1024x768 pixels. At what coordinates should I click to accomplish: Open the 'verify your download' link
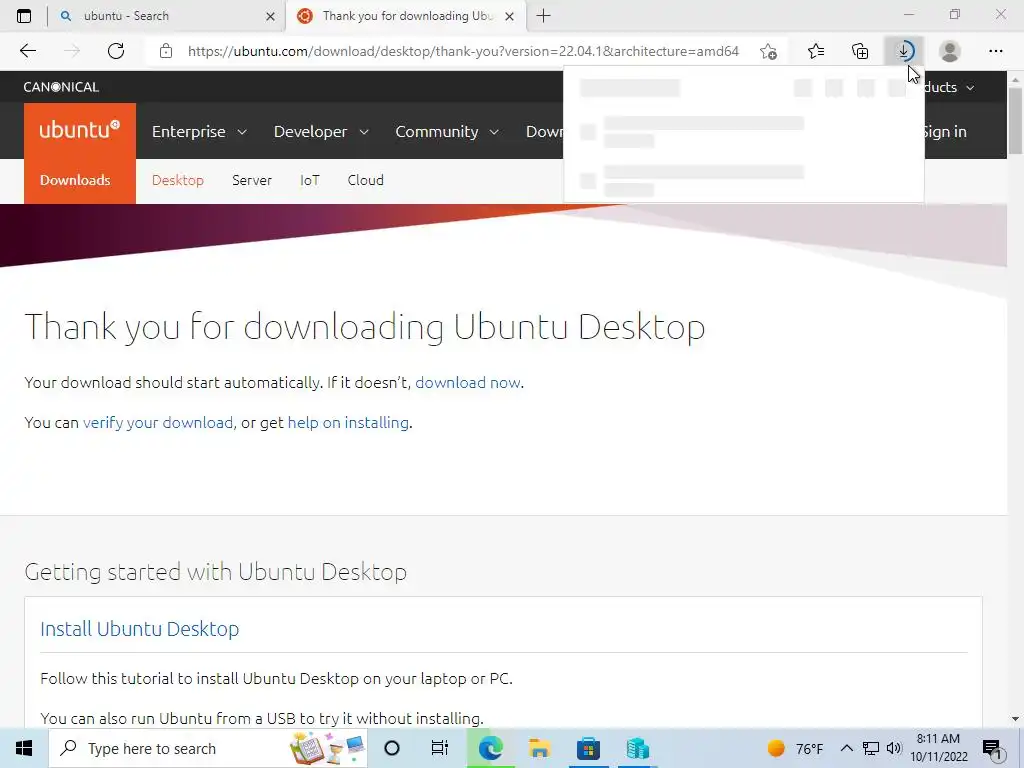point(157,423)
